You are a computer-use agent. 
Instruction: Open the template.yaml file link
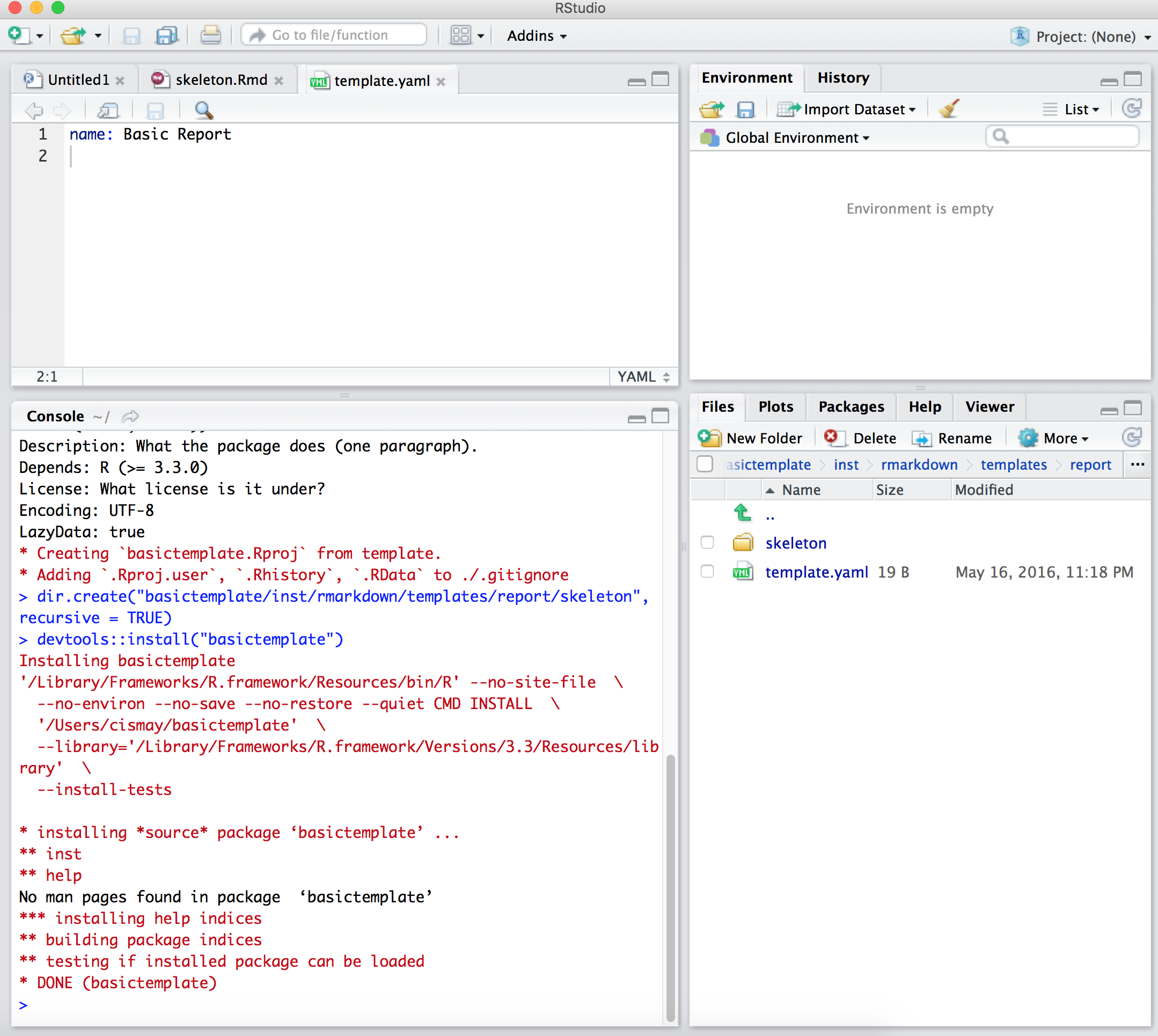pos(816,572)
